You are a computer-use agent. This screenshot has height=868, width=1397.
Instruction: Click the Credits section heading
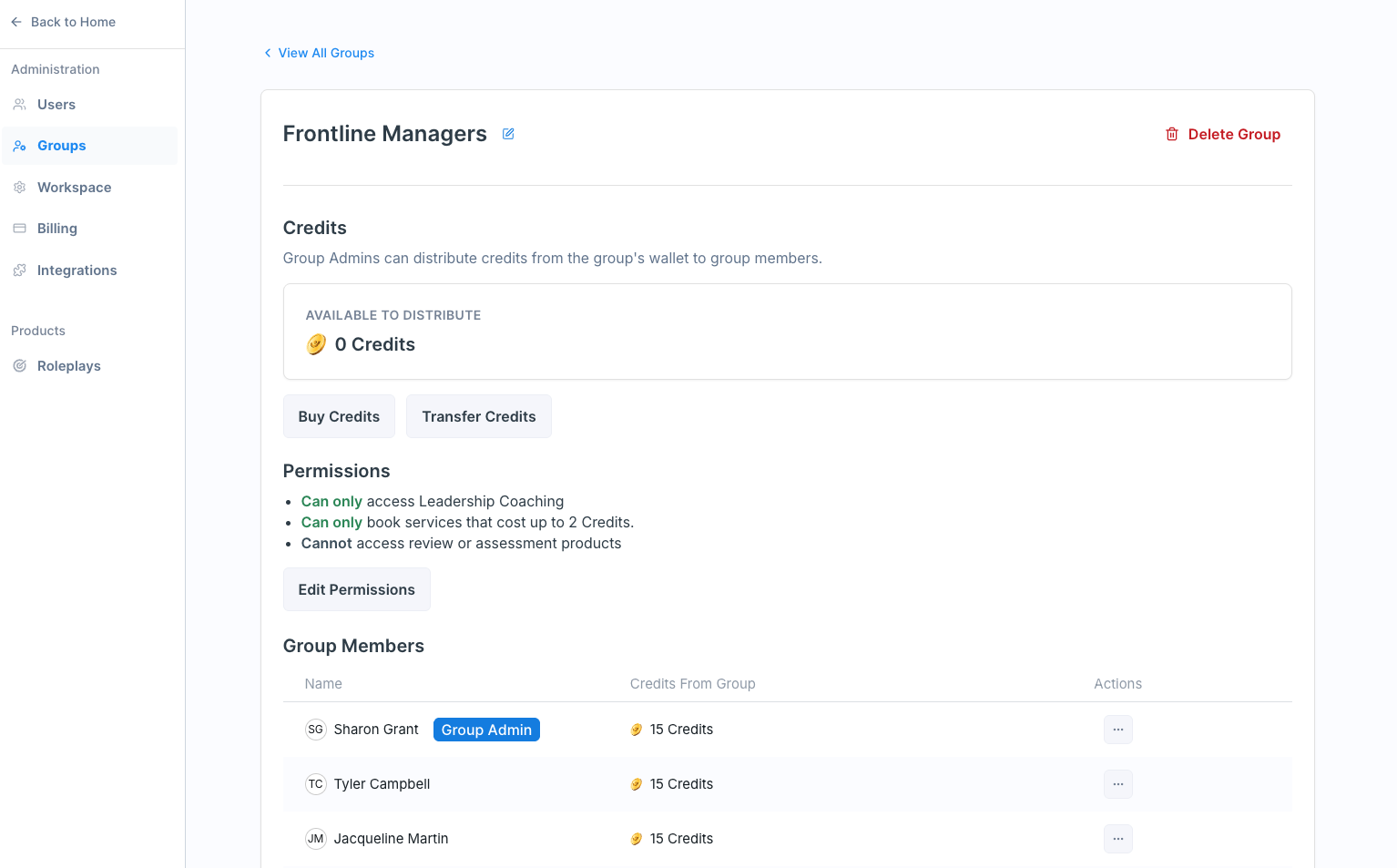pos(315,228)
